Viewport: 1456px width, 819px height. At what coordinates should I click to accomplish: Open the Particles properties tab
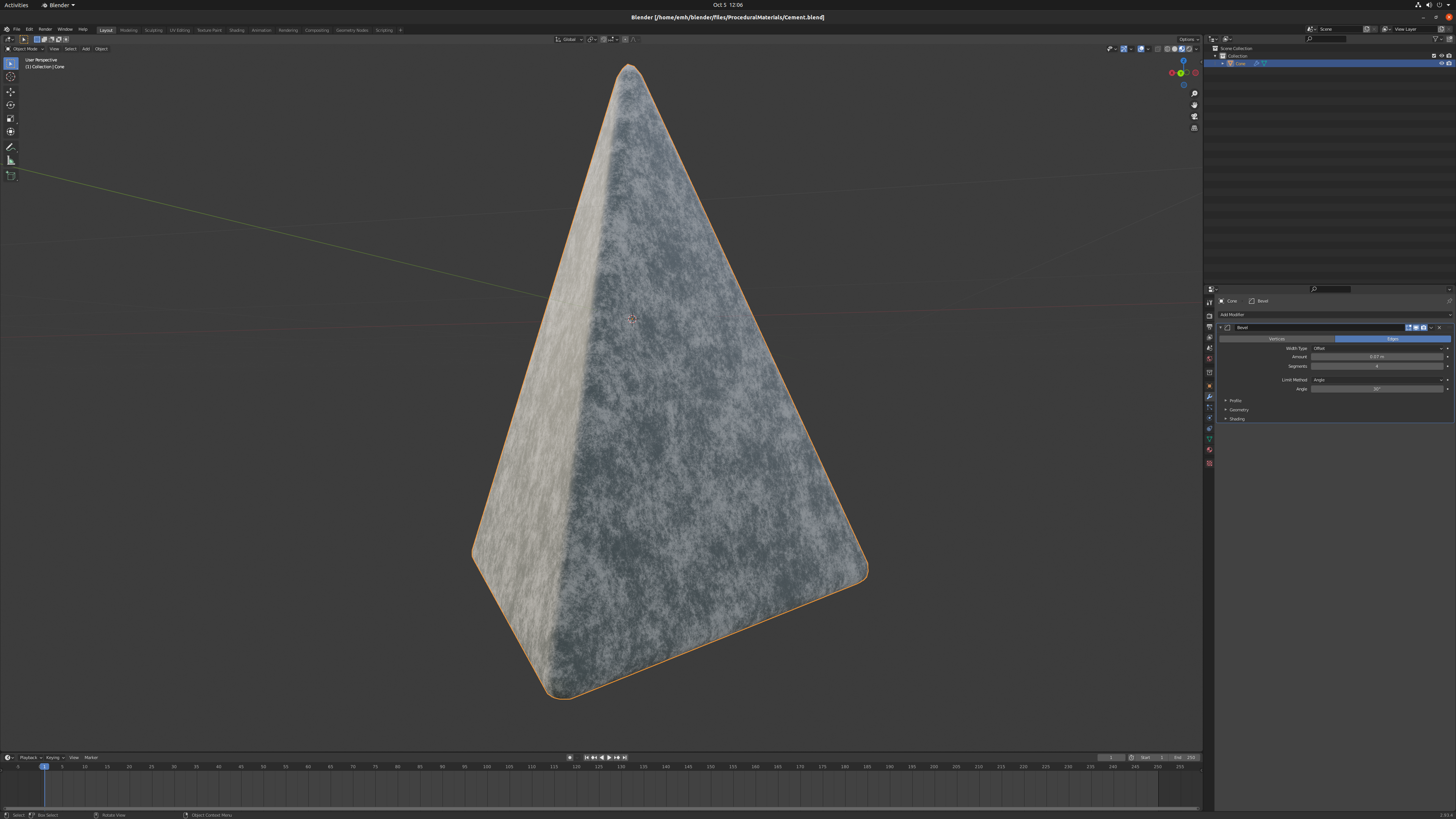(1209, 408)
